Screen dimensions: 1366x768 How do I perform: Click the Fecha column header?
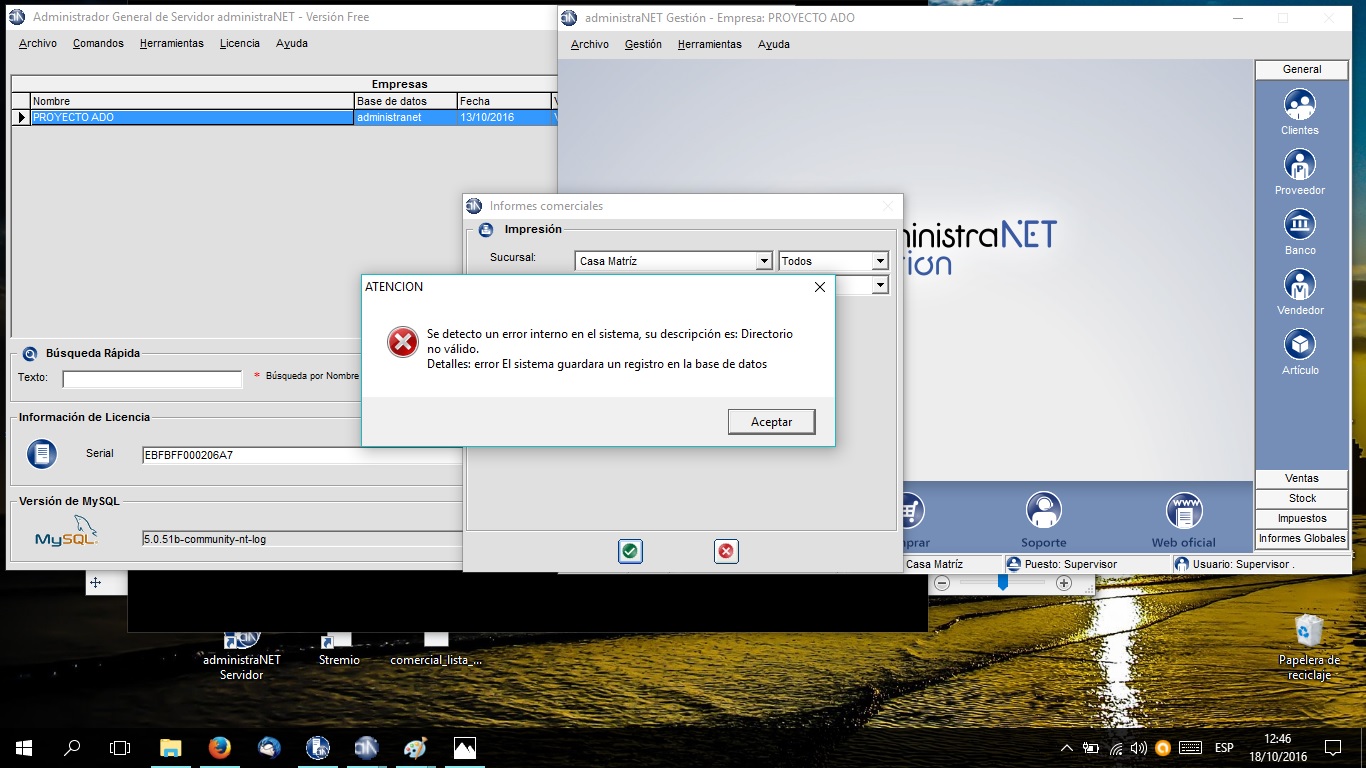click(x=504, y=101)
